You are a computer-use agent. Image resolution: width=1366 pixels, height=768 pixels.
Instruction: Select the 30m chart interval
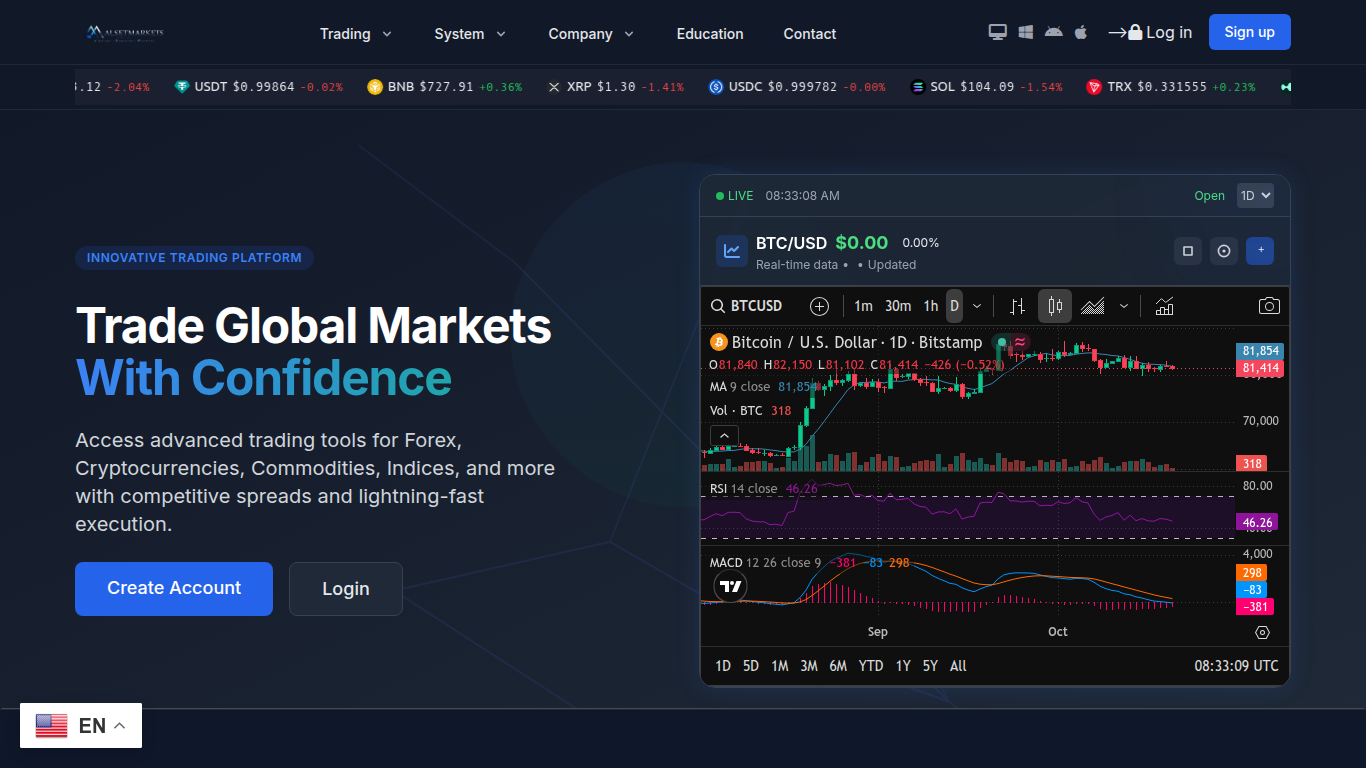[898, 306]
